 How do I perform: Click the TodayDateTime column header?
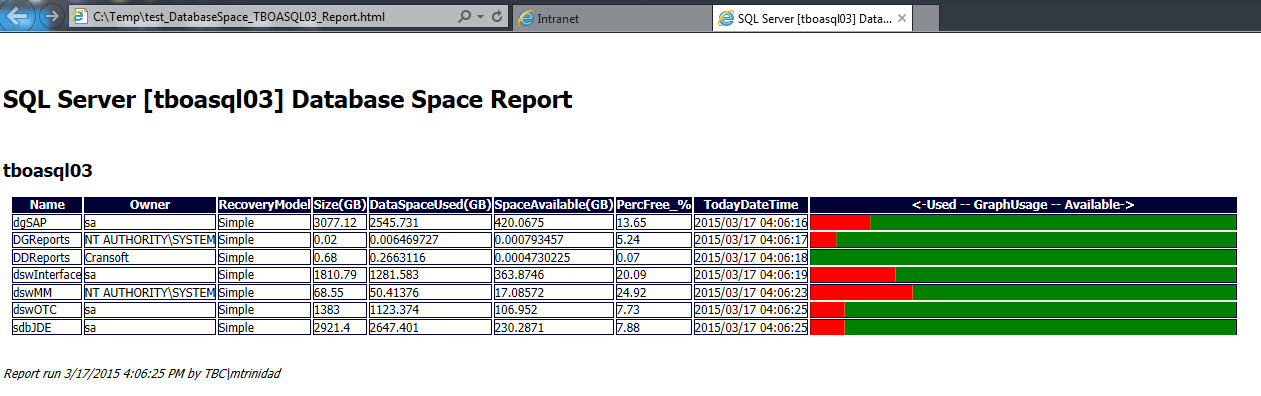(x=751, y=205)
